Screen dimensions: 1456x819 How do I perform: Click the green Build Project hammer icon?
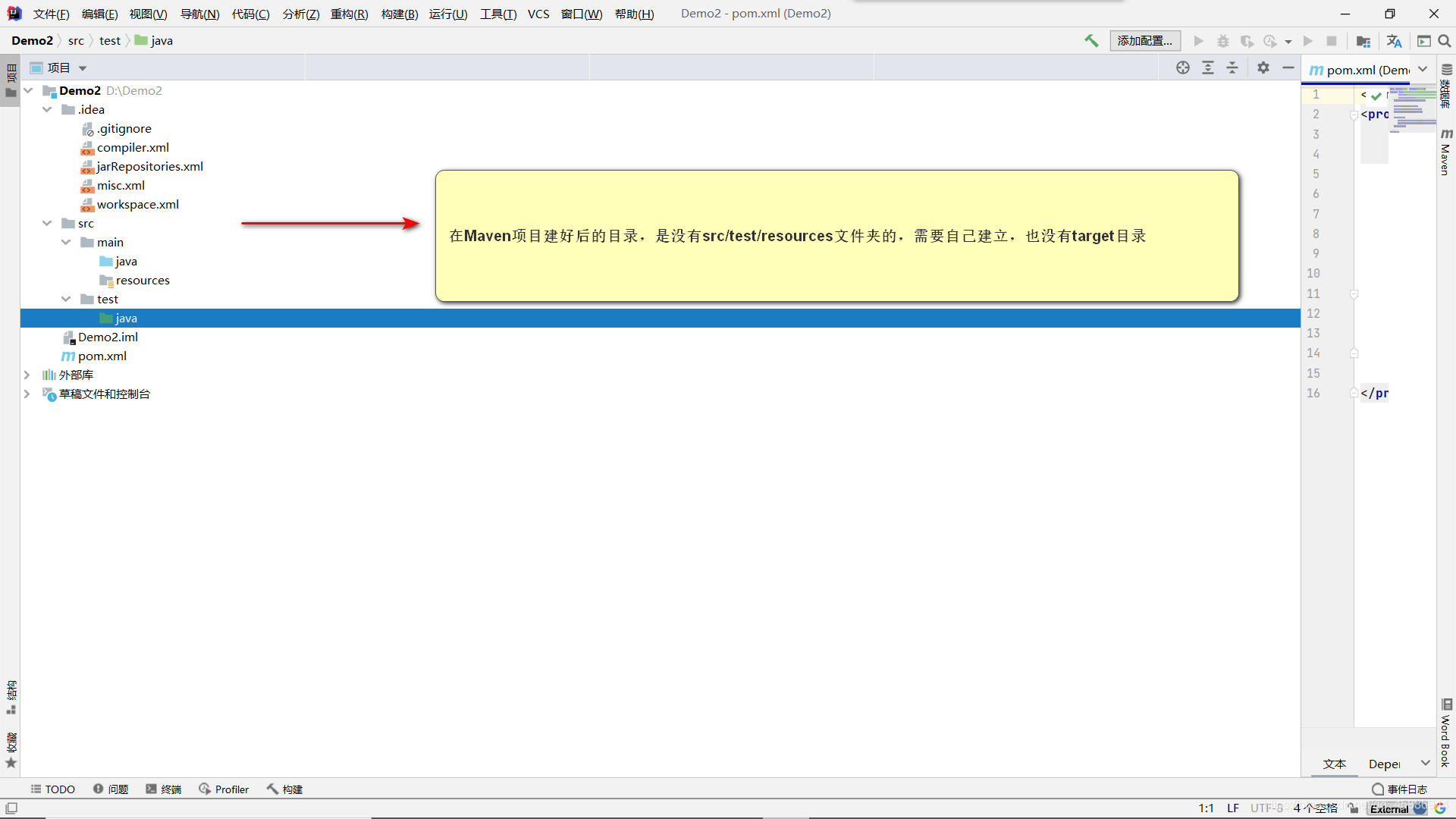tap(1091, 41)
